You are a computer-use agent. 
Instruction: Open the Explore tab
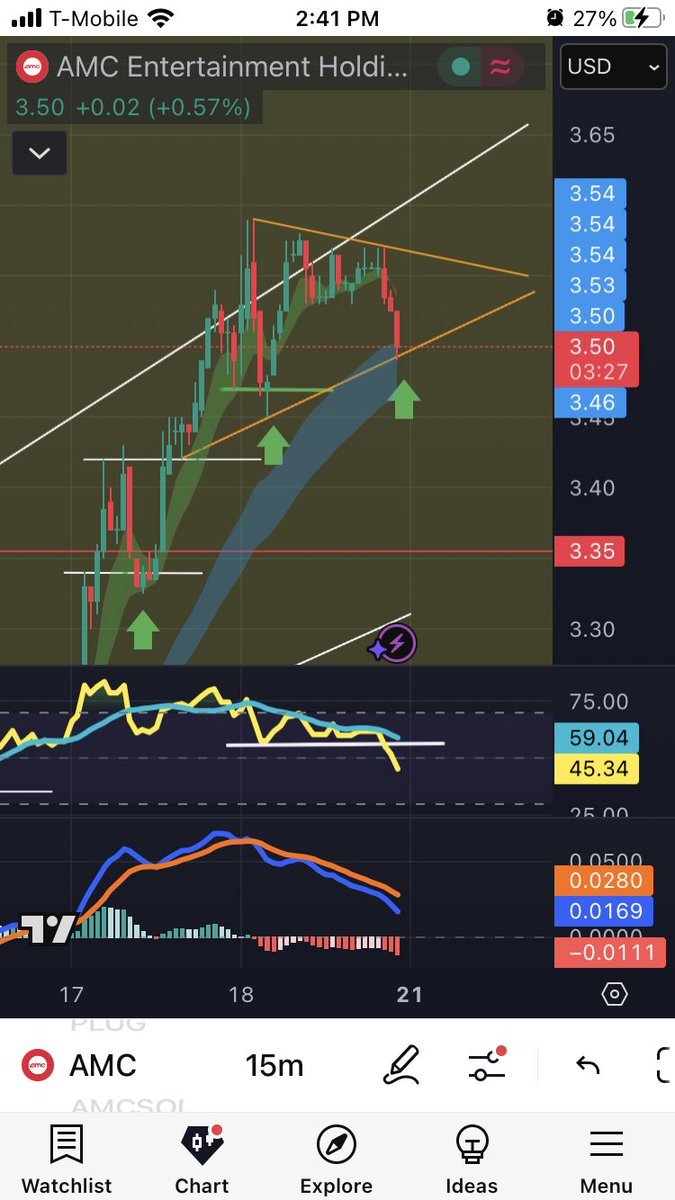click(x=336, y=1158)
